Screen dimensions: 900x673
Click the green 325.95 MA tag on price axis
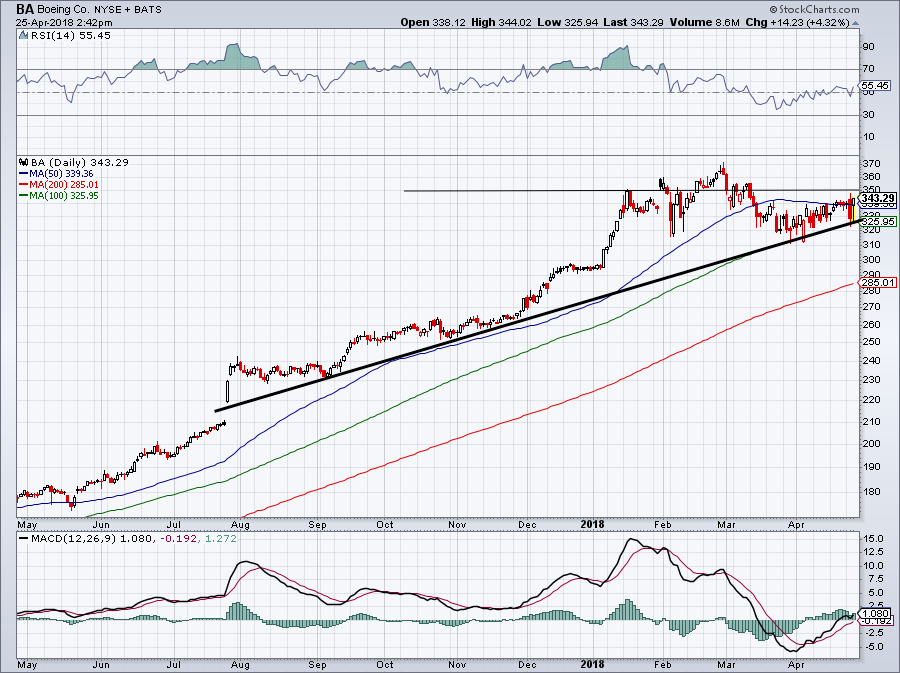pos(879,221)
